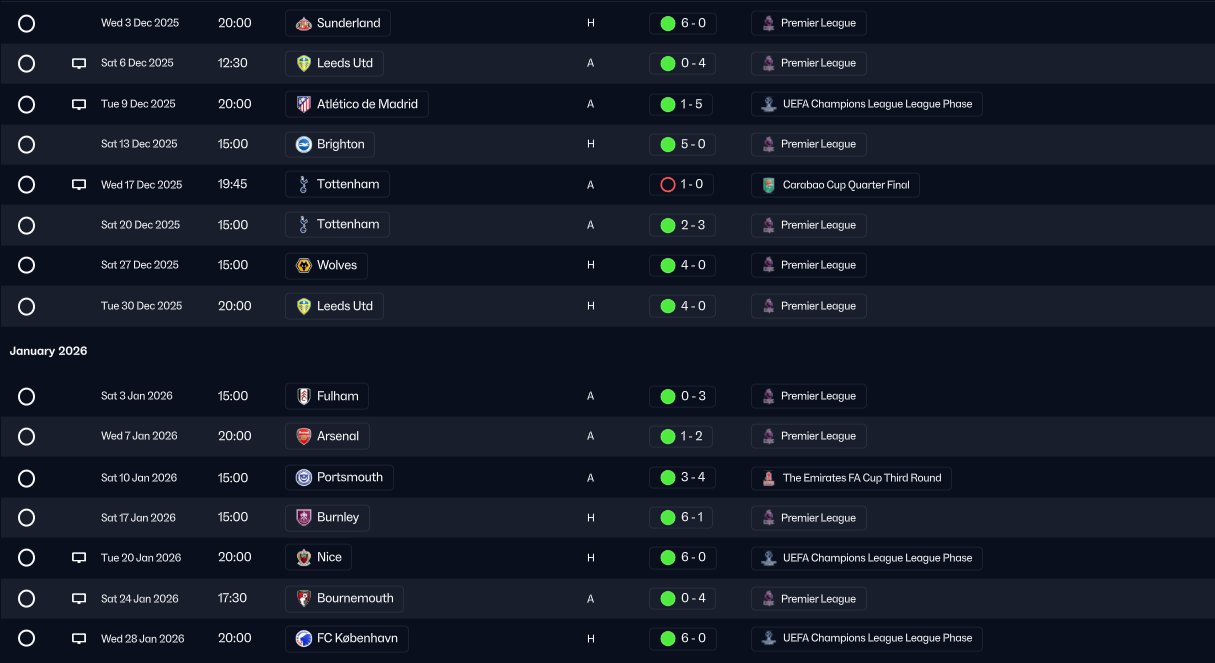Select the radio circle for Fulham fixture
The image size is (1215, 663).
27,396
